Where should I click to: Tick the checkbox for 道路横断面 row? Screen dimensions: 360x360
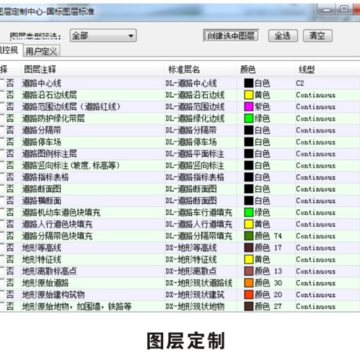(x=2, y=201)
